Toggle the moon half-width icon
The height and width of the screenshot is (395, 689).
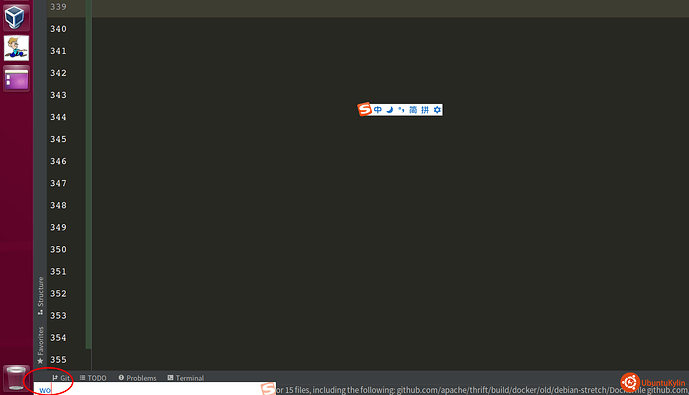[x=390, y=110]
